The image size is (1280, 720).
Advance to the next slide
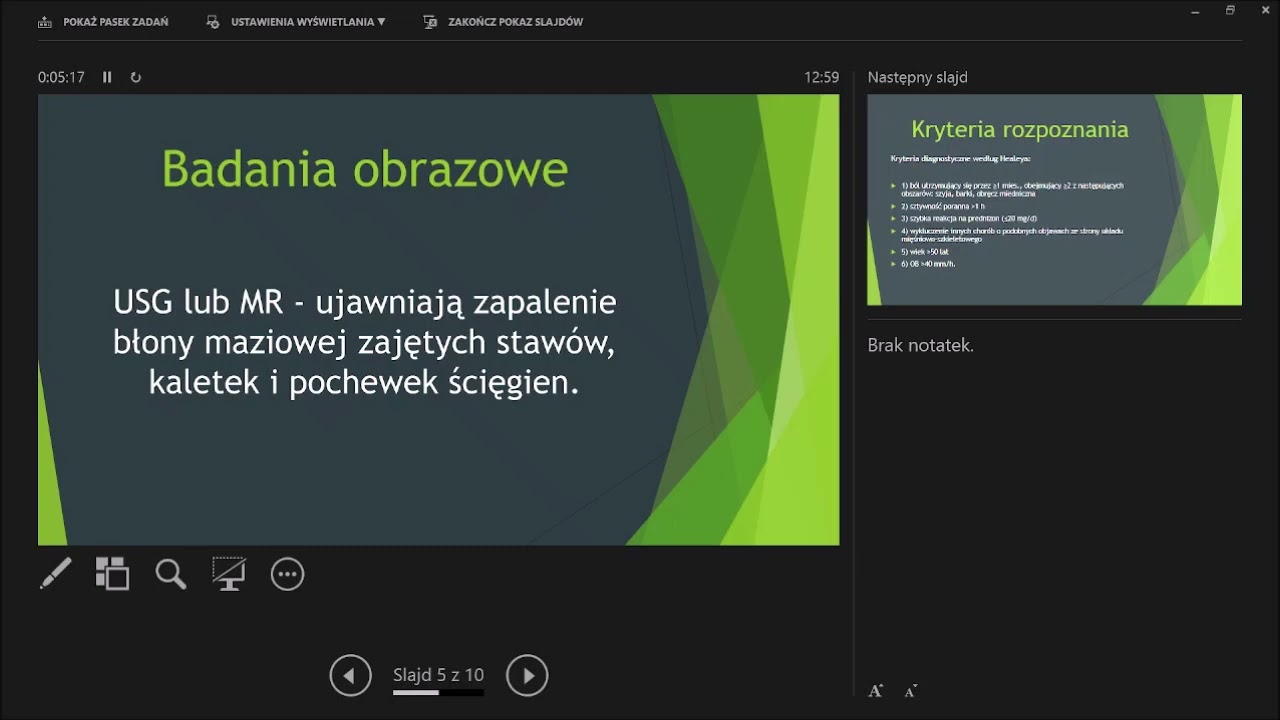527,676
